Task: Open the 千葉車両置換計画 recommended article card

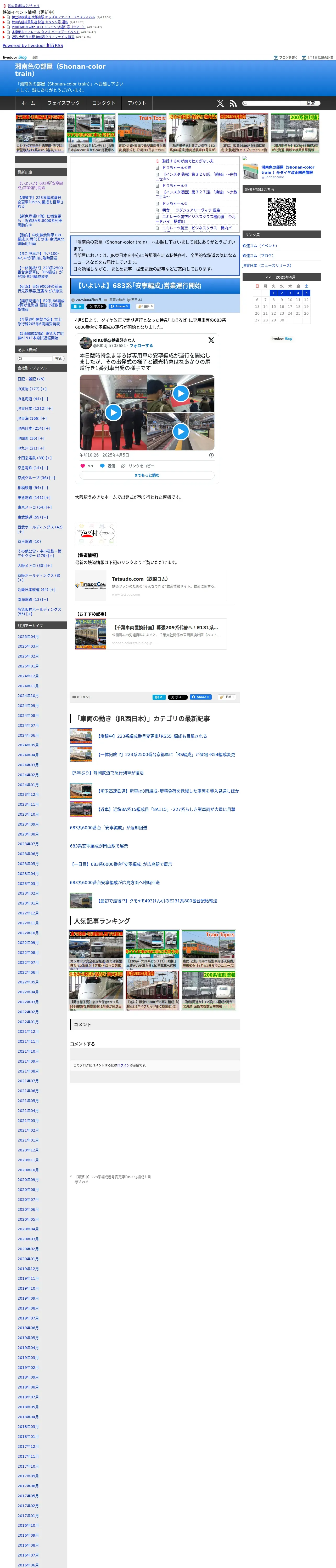Action: 151,634
